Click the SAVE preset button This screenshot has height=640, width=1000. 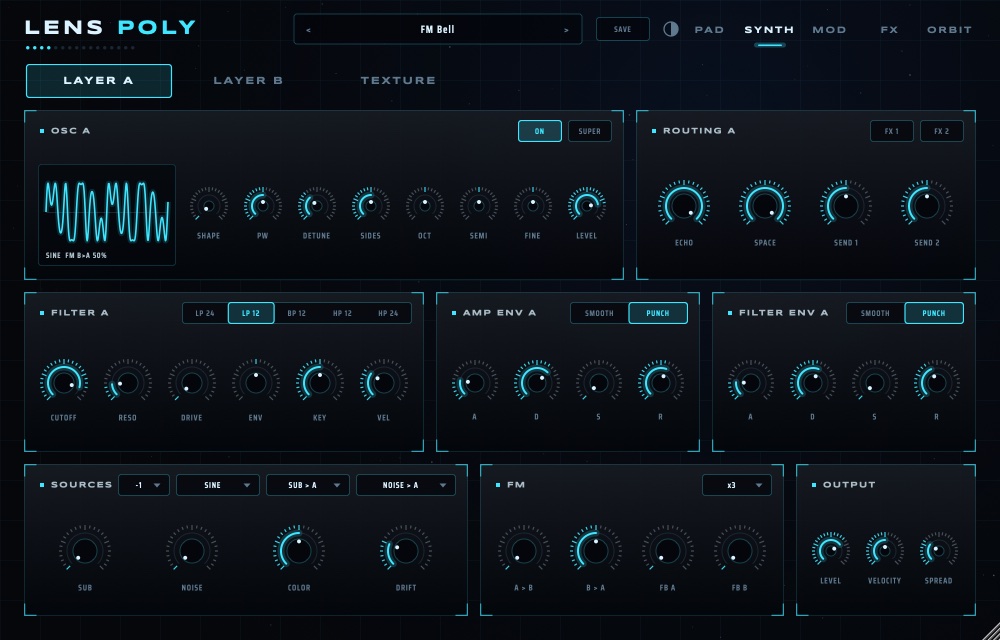pos(622,29)
